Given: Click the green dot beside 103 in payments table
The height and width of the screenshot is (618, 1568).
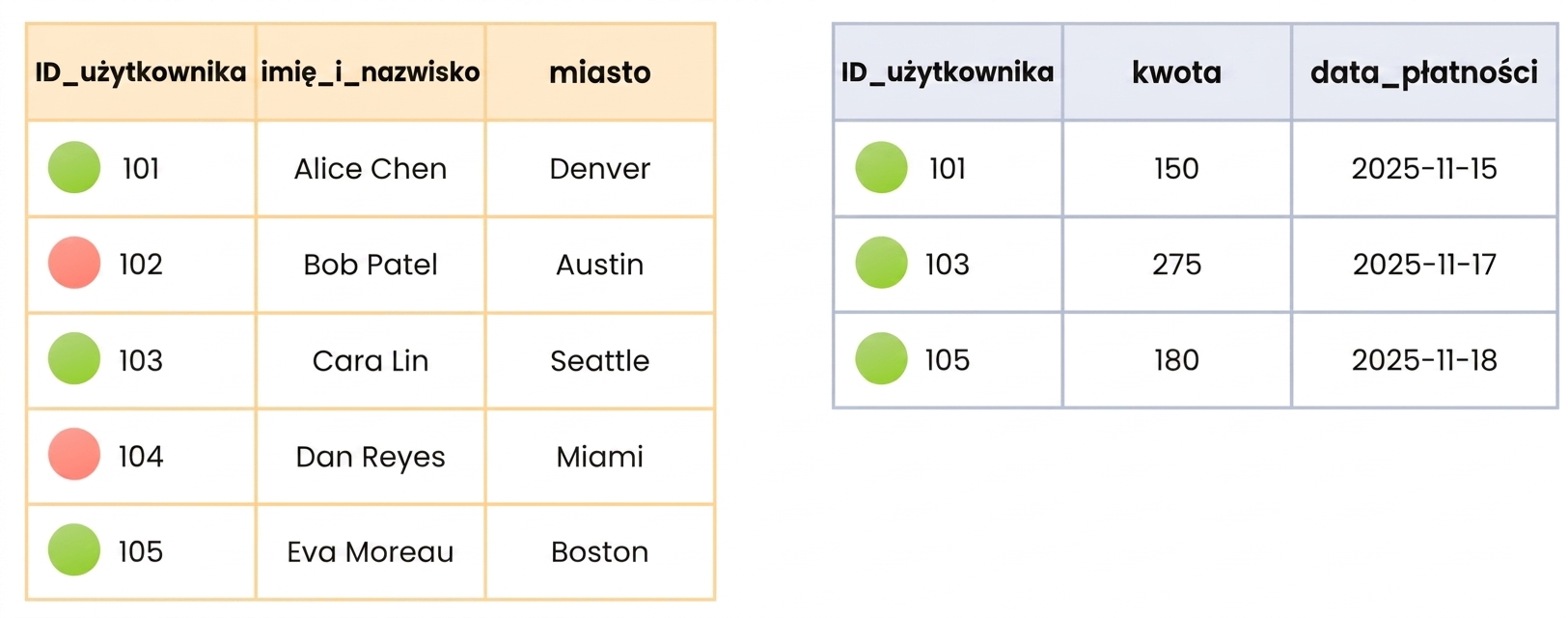Looking at the screenshot, I should 881,263.
